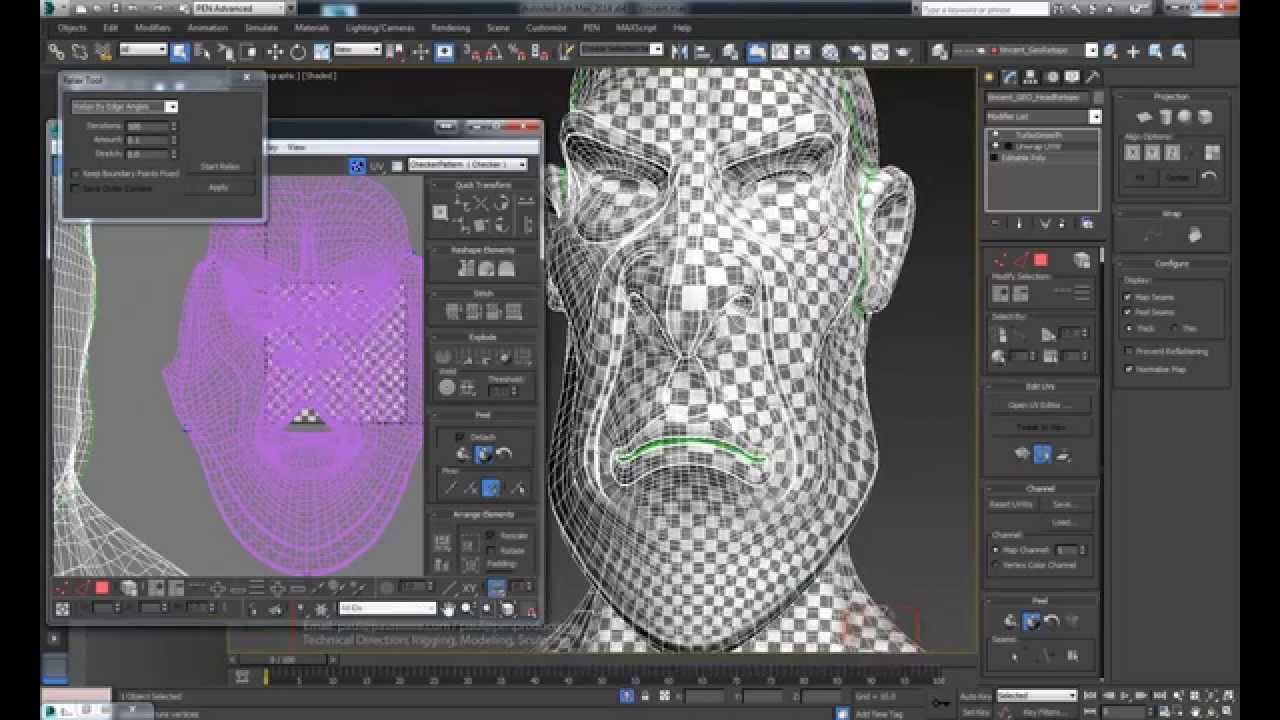Toggle polygon sub-object mode in UV editor bar

pos(102,588)
